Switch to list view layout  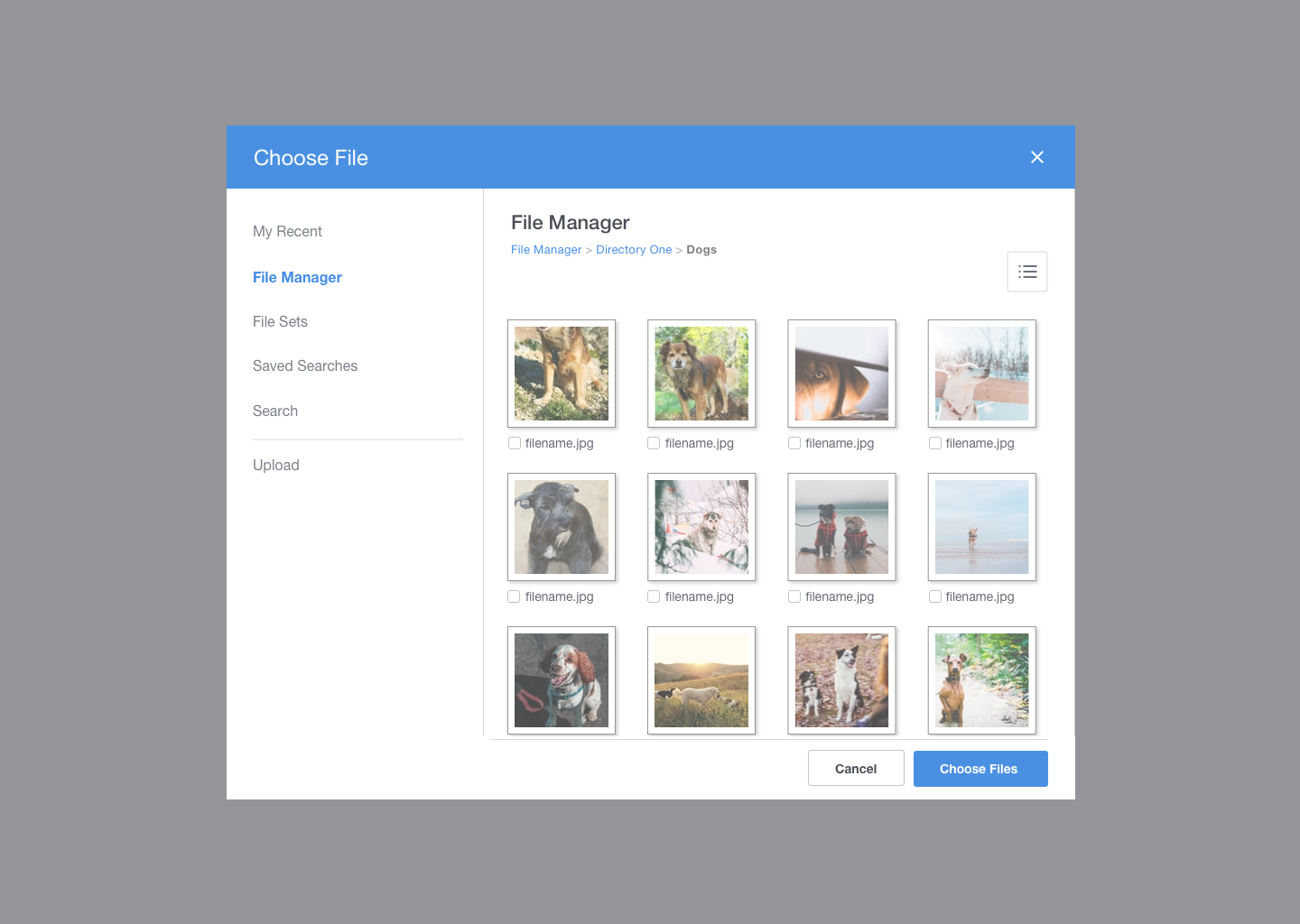coord(1026,271)
